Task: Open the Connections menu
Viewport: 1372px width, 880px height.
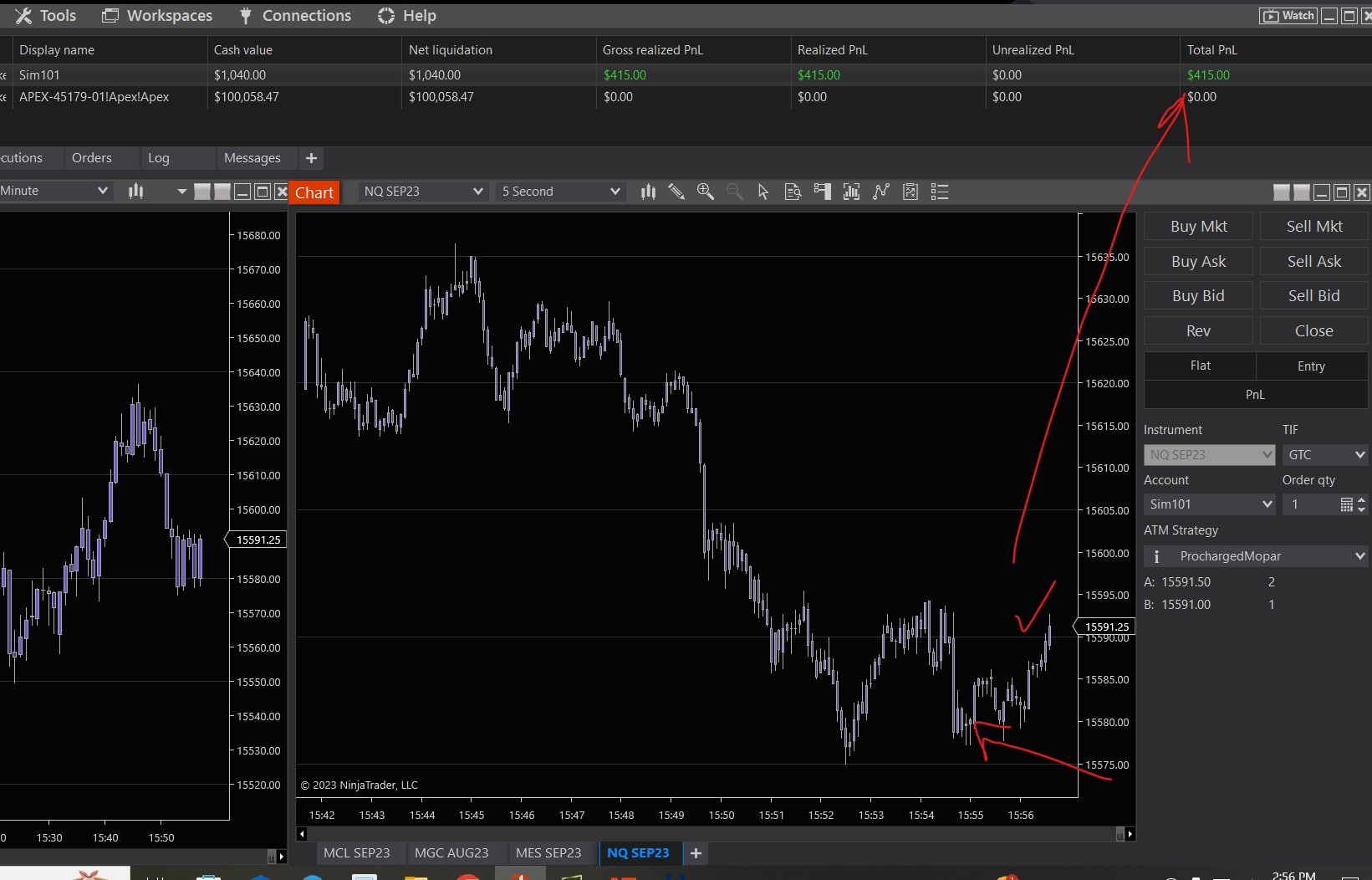Action: coord(295,16)
